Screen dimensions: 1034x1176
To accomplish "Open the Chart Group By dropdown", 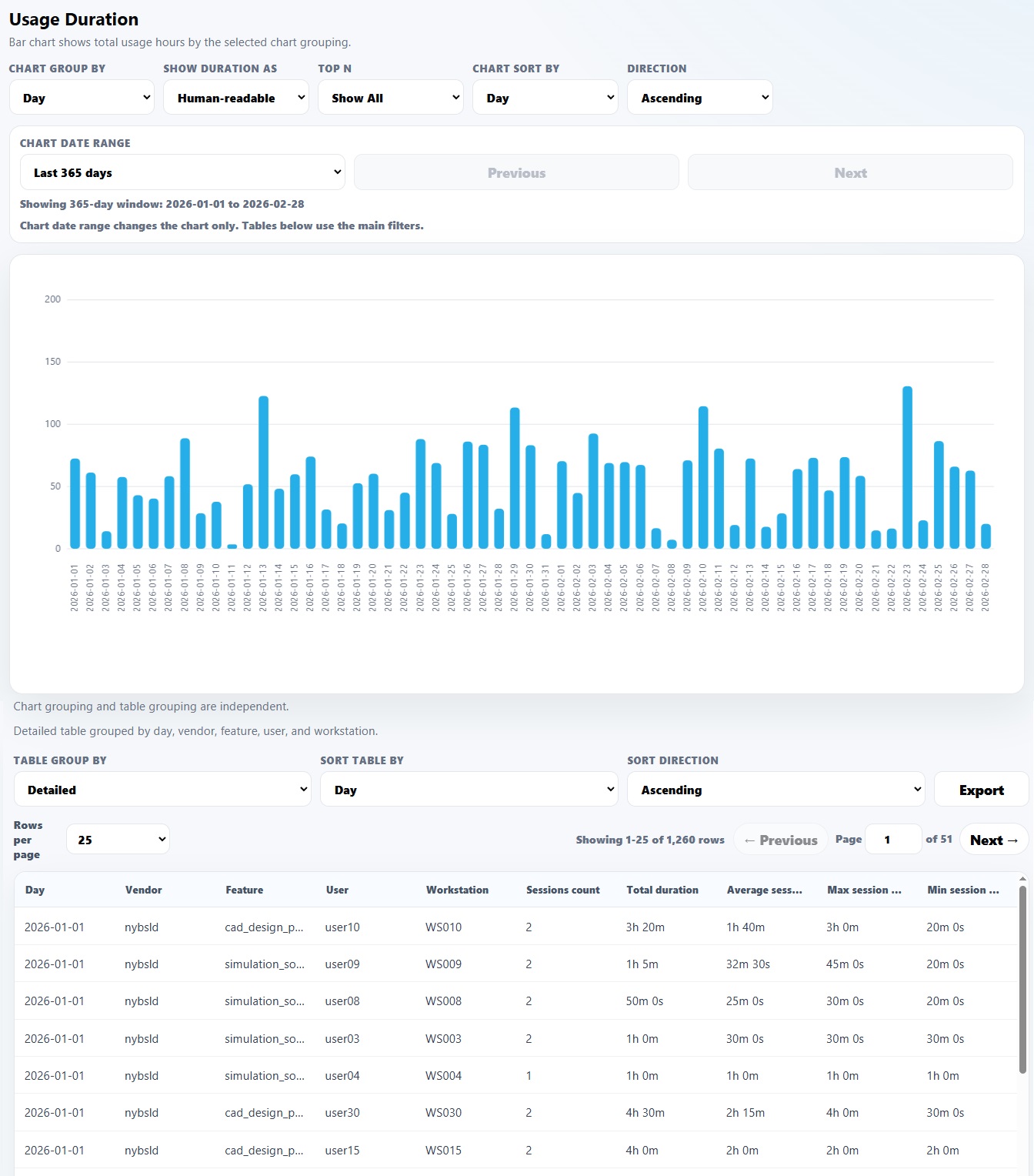I will [82, 98].
